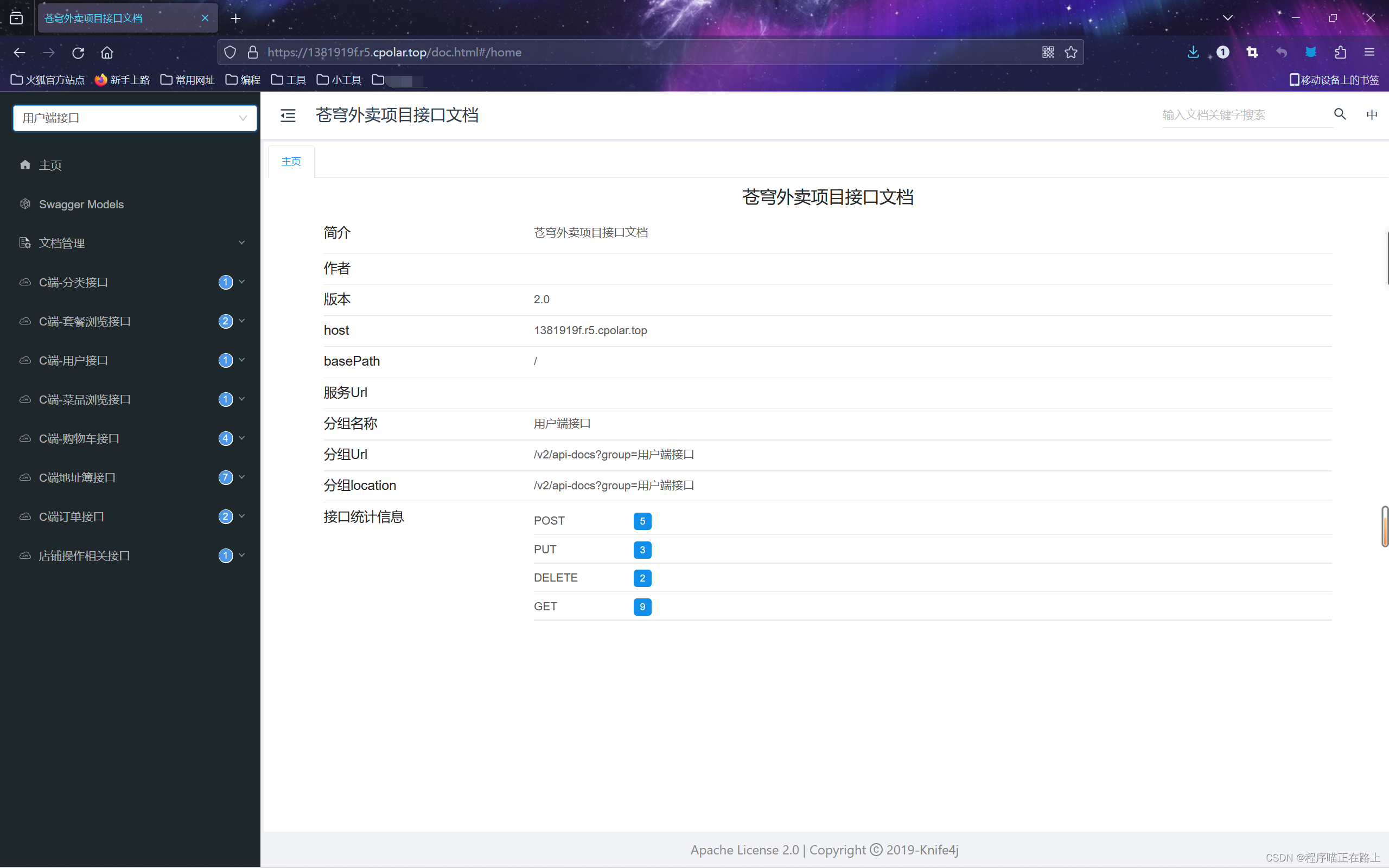Reload the current page
The image size is (1389, 868).
click(78, 53)
